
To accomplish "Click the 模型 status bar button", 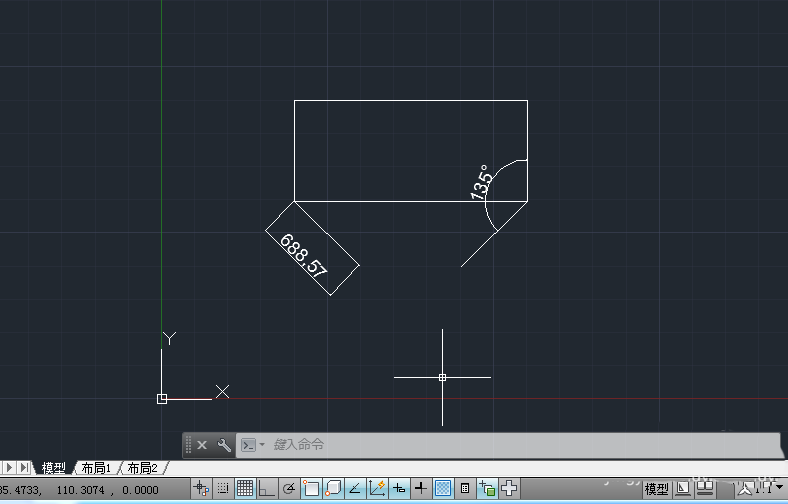I will (656, 488).
